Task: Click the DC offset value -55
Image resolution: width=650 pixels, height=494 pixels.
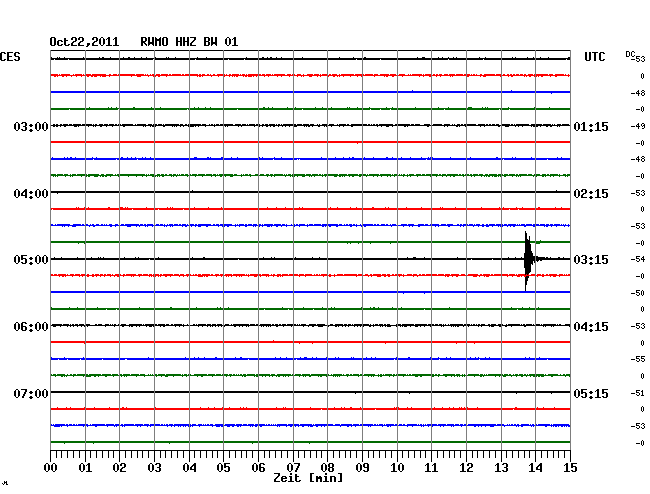Action: coord(638,359)
